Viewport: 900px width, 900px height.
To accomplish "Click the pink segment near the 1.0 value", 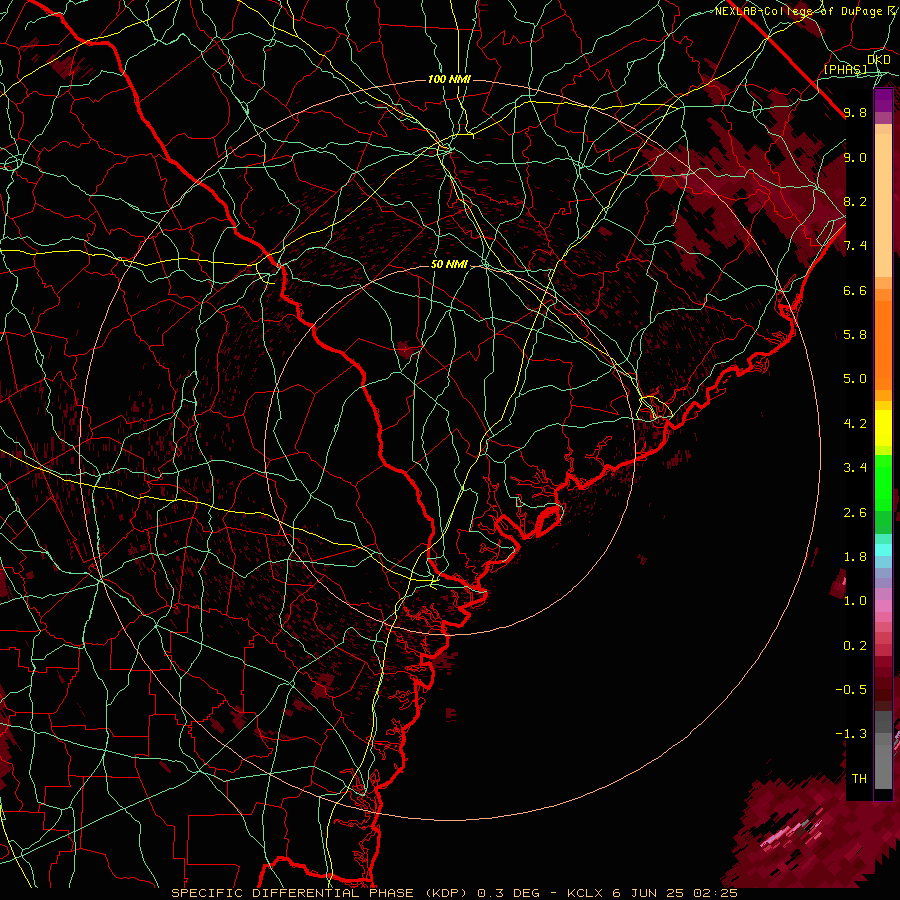I will tap(883, 606).
